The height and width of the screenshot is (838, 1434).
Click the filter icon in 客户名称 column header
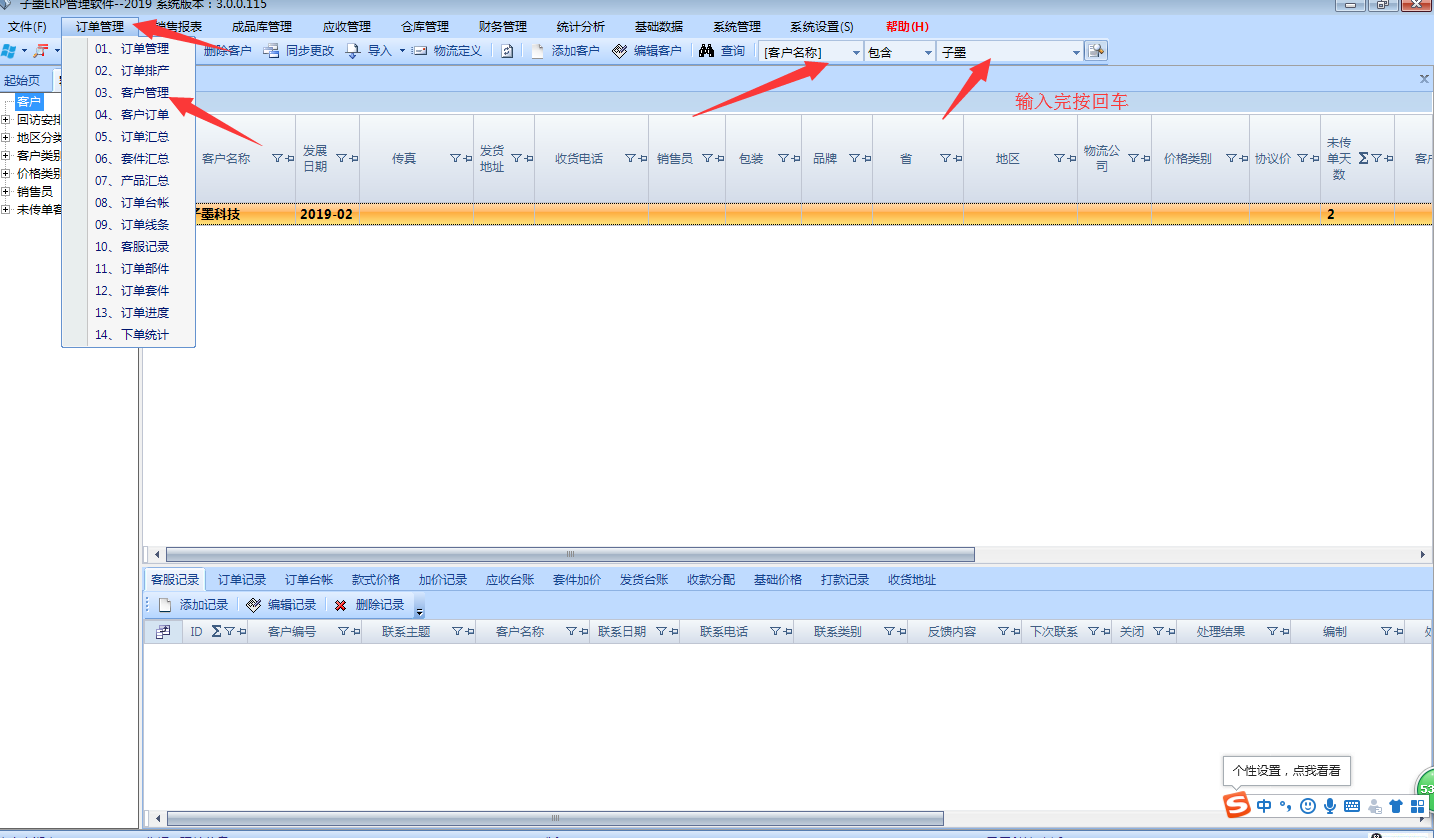point(277,158)
